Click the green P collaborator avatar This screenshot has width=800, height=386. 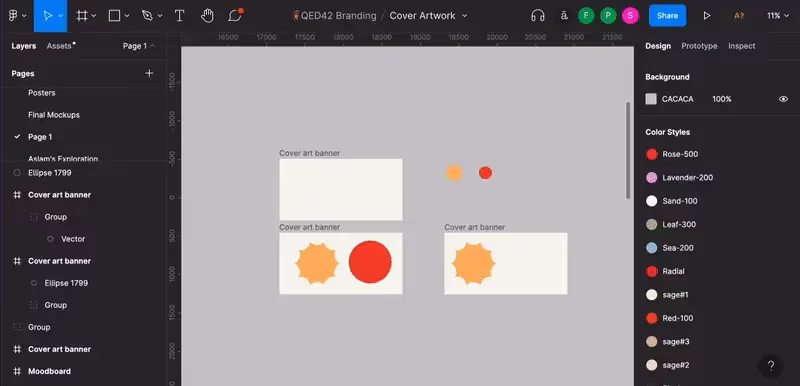coord(608,16)
